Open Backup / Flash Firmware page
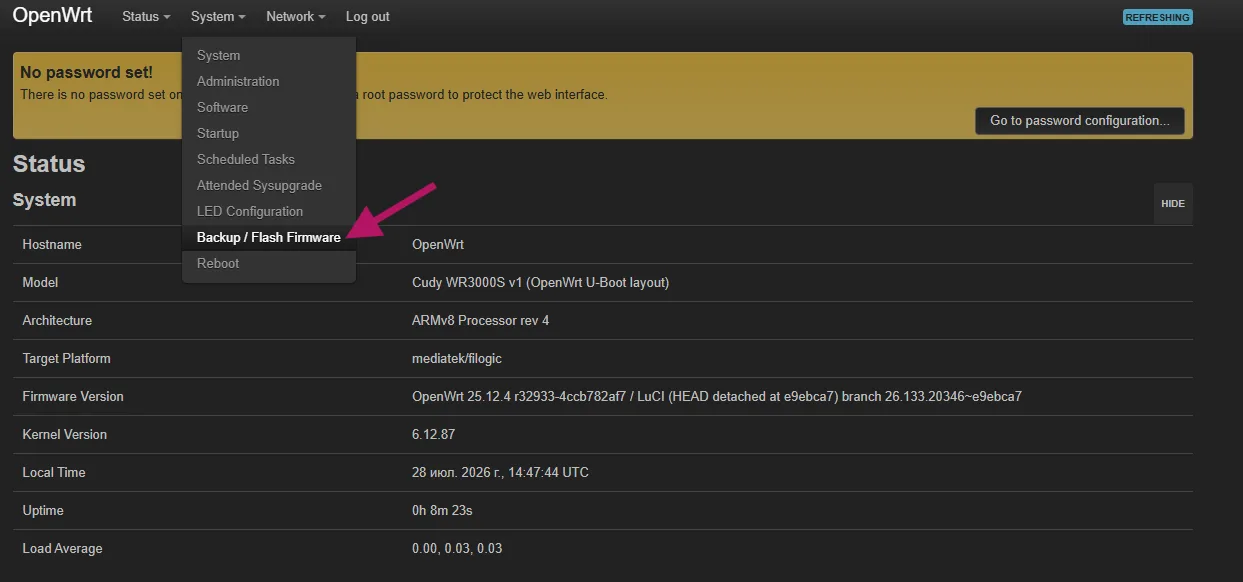 [269, 237]
